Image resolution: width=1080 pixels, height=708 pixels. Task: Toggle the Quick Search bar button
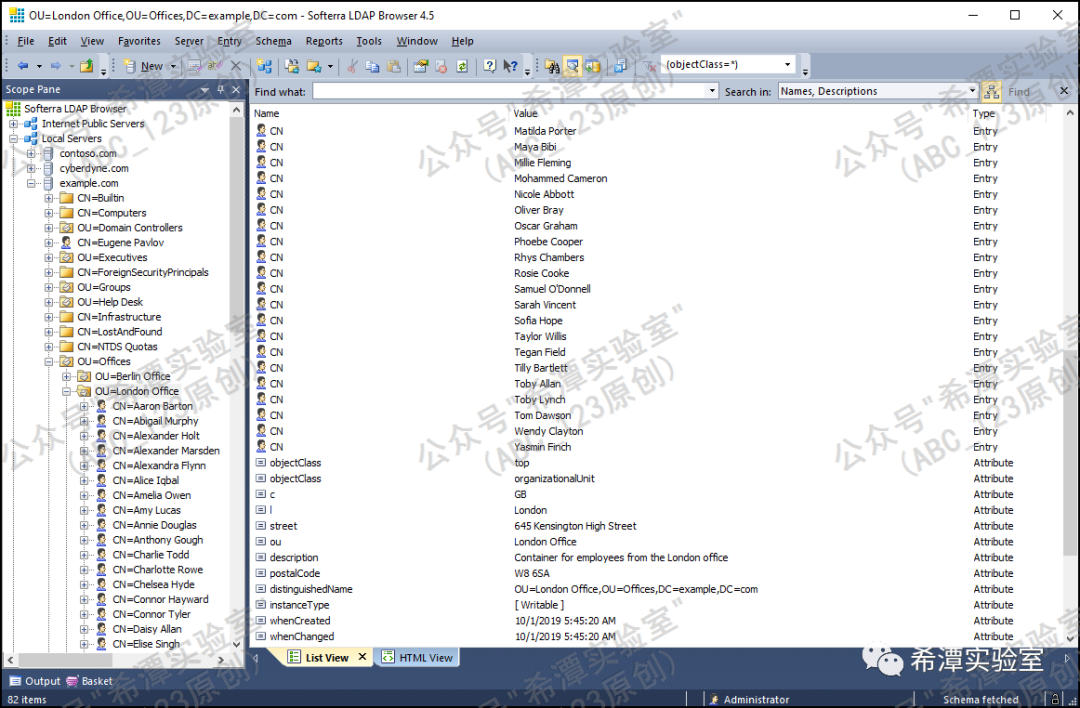(572, 66)
